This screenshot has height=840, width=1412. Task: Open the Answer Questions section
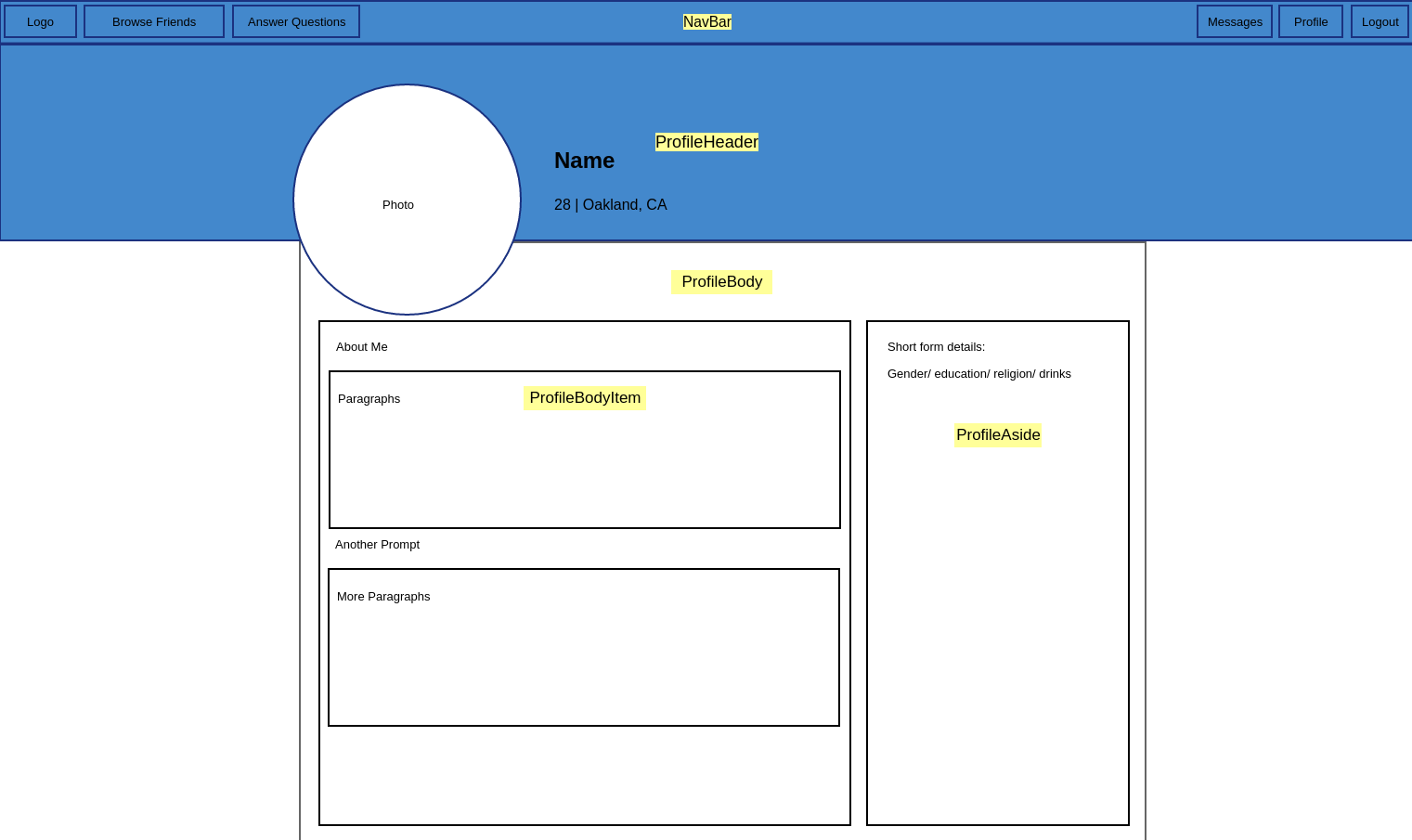[295, 21]
